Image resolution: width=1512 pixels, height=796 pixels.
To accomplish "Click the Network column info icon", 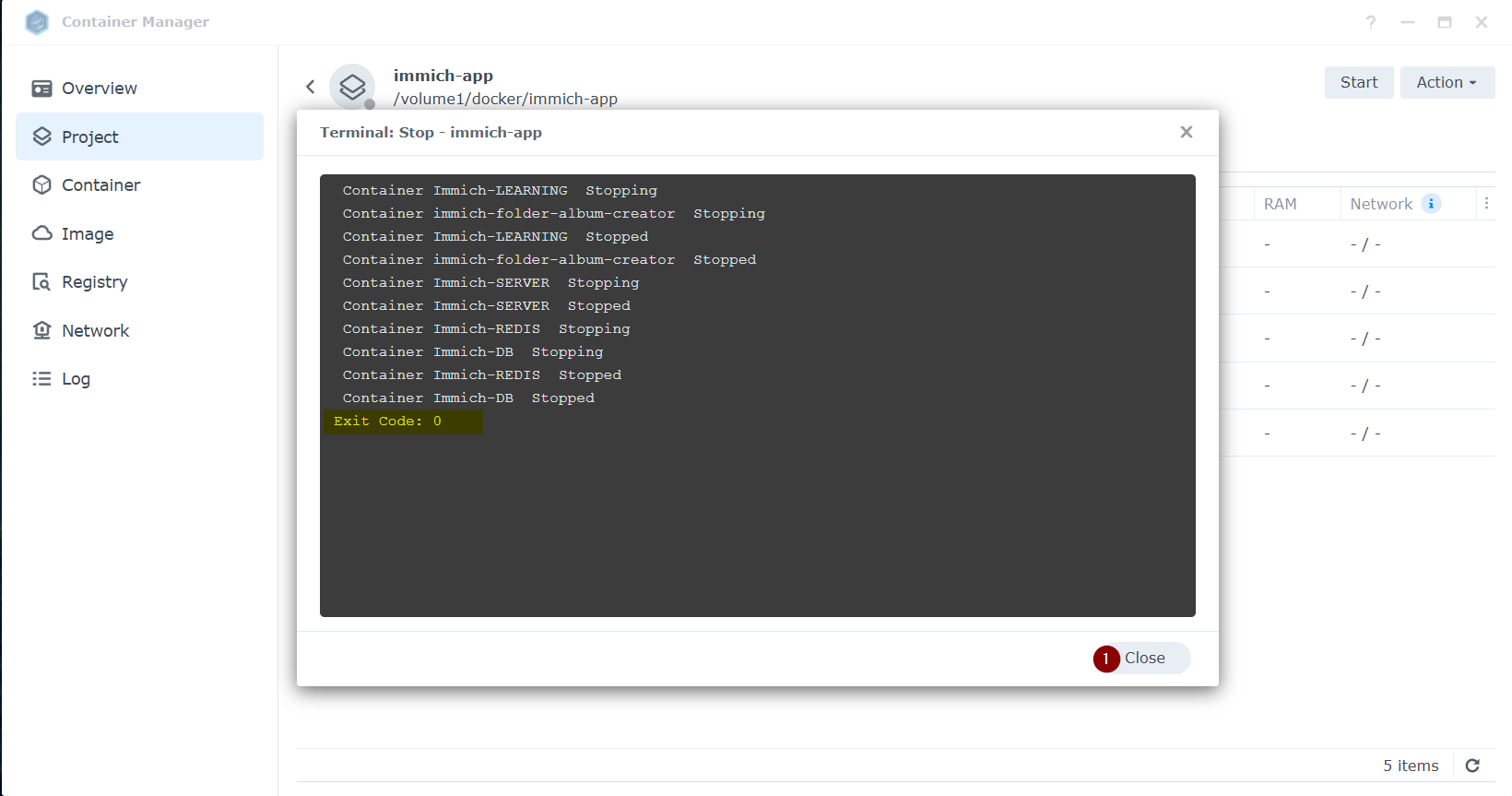I will pyautogui.click(x=1431, y=204).
